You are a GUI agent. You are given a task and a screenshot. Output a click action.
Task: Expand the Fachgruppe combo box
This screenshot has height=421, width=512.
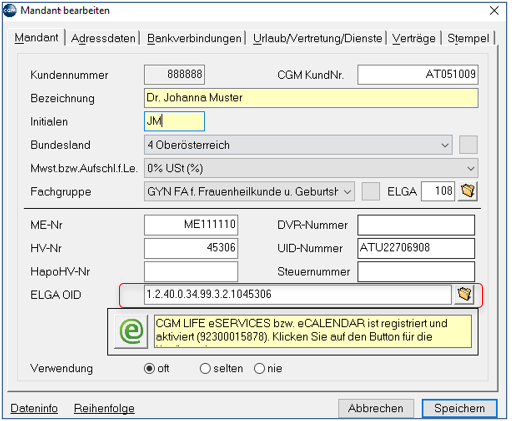pos(249,192)
